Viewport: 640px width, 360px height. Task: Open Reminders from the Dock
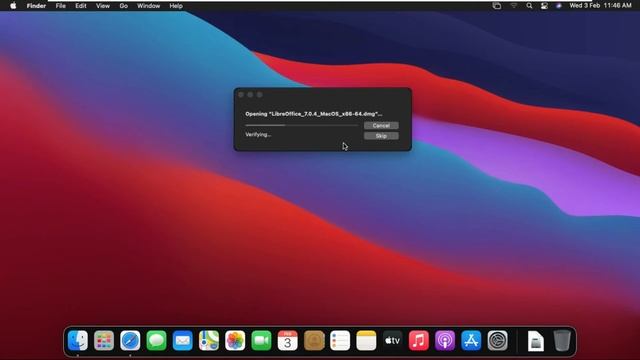[340, 340]
